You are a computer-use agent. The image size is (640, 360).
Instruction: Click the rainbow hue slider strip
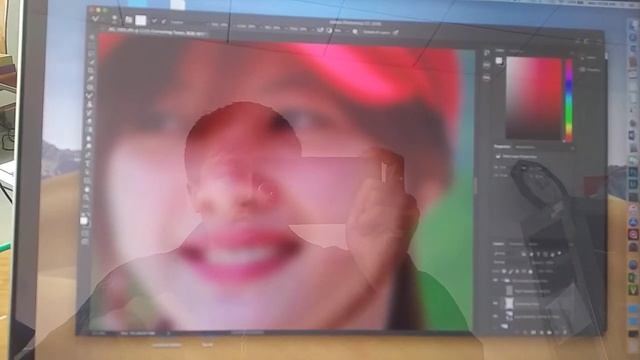pos(569,100)
